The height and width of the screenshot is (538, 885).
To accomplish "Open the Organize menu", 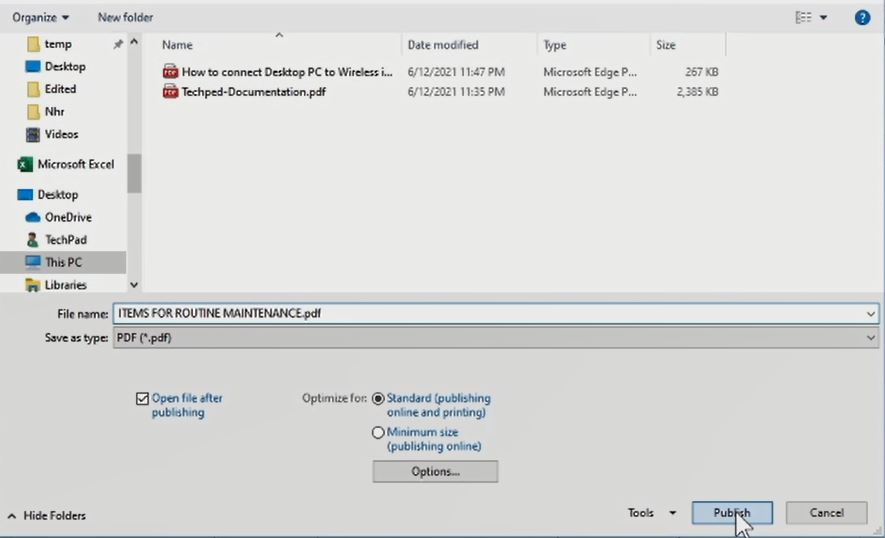I will pyautogui.click(x=40, y=17).
